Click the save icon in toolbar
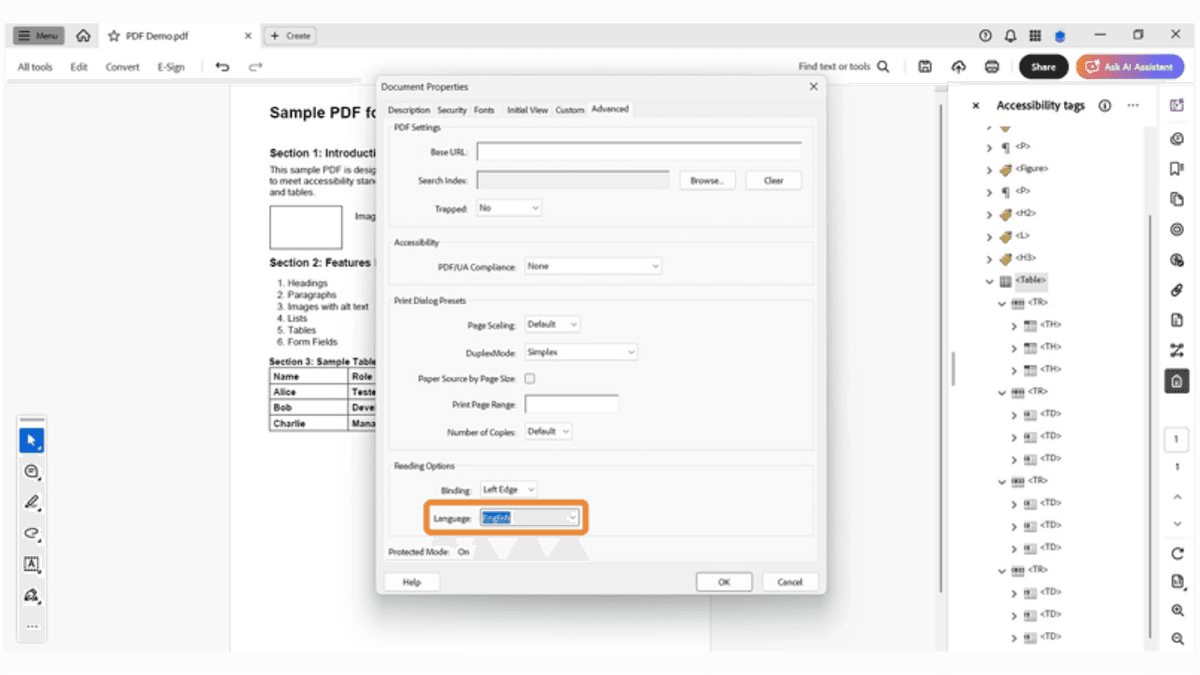Screen dimensions: 1200x675 point(925,67)
